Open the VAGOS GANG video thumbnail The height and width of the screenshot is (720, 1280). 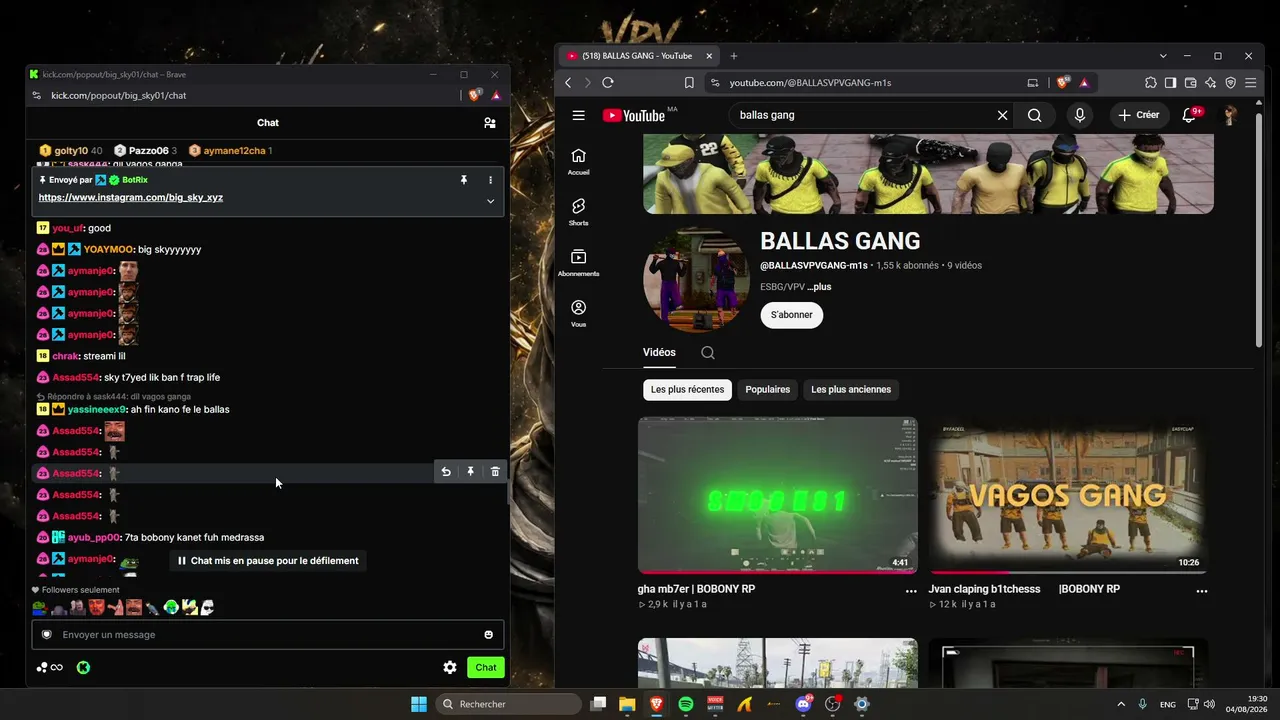pos(1068,495)
